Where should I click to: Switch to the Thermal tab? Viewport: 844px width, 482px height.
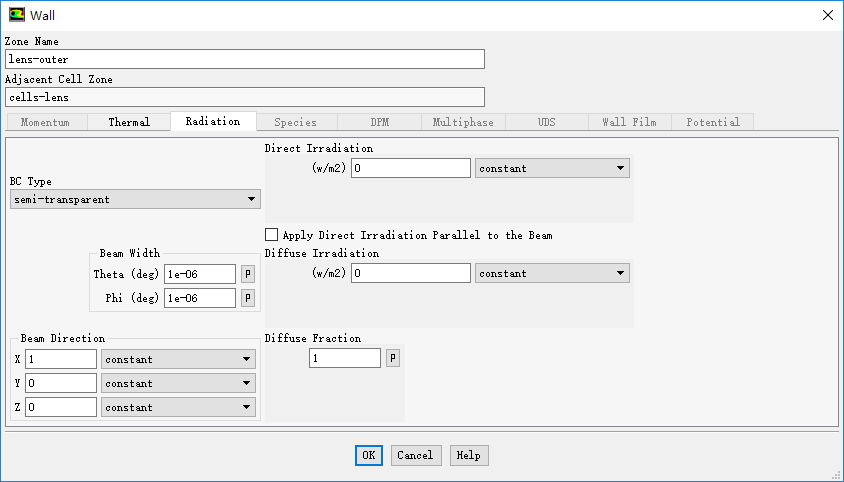pyautogui.click(x=129, y=122)
